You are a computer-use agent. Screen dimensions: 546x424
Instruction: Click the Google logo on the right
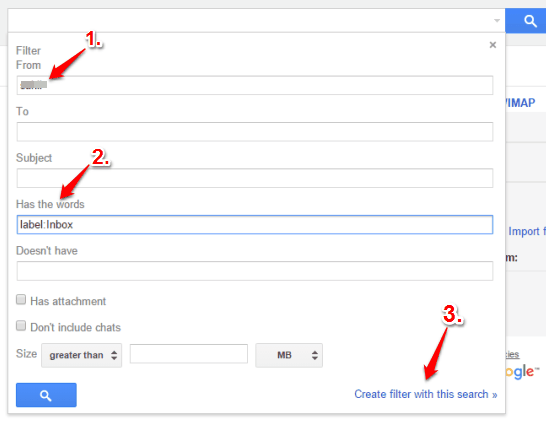[522, 372]
